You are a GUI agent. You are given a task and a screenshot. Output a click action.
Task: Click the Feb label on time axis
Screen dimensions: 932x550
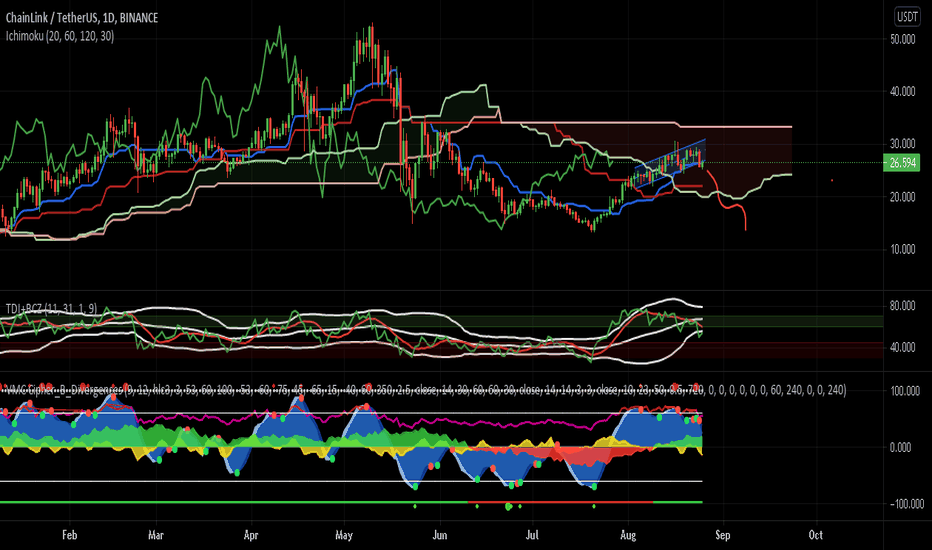click(70, 535)
